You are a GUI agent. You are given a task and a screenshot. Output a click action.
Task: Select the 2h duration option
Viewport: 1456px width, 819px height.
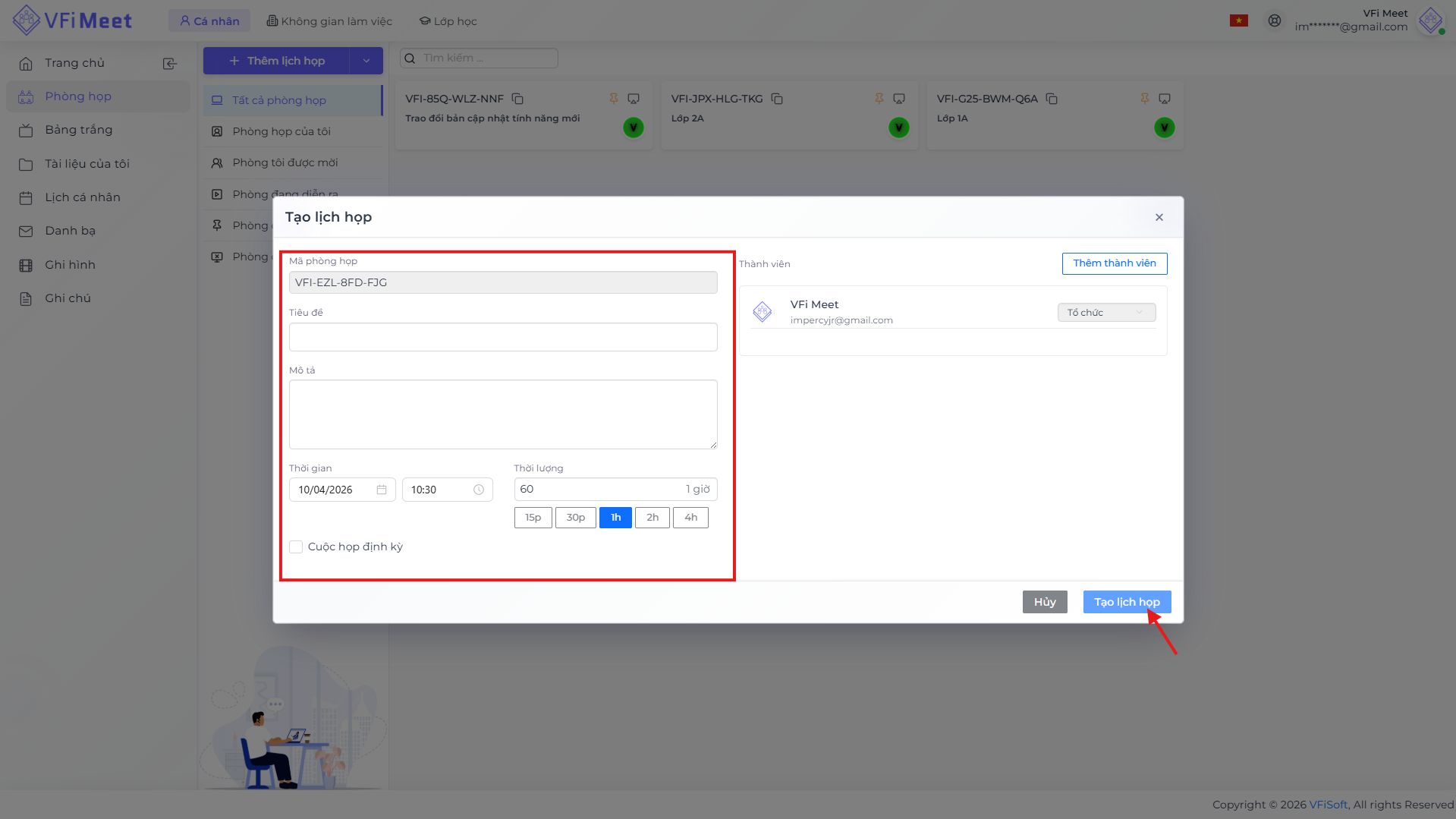[x=652, y=518]
